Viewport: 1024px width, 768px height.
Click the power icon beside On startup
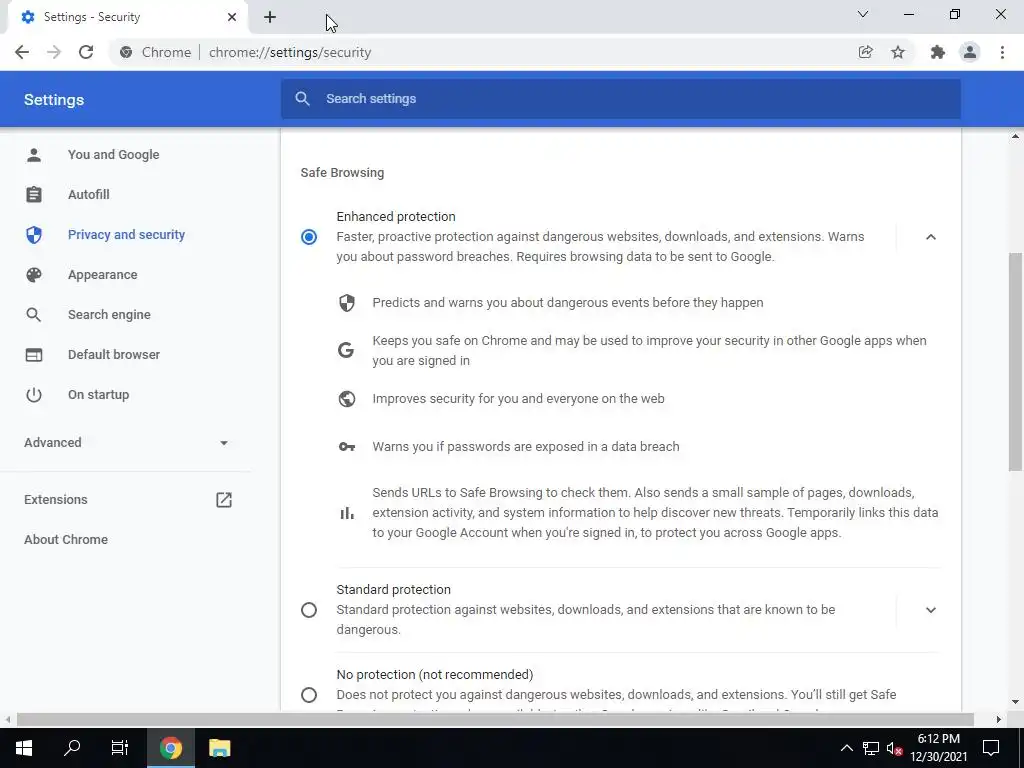pyautogui.click(x=34, y=394)
